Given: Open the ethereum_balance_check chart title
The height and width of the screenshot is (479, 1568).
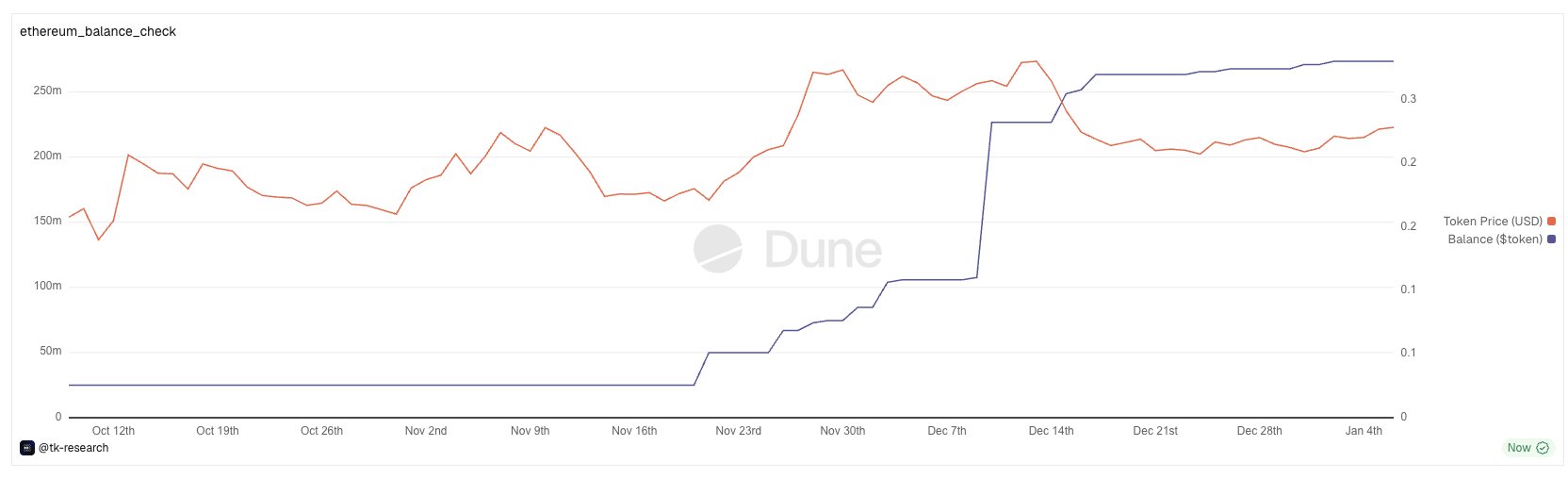Looking at the screenshot, I should 98,31.
